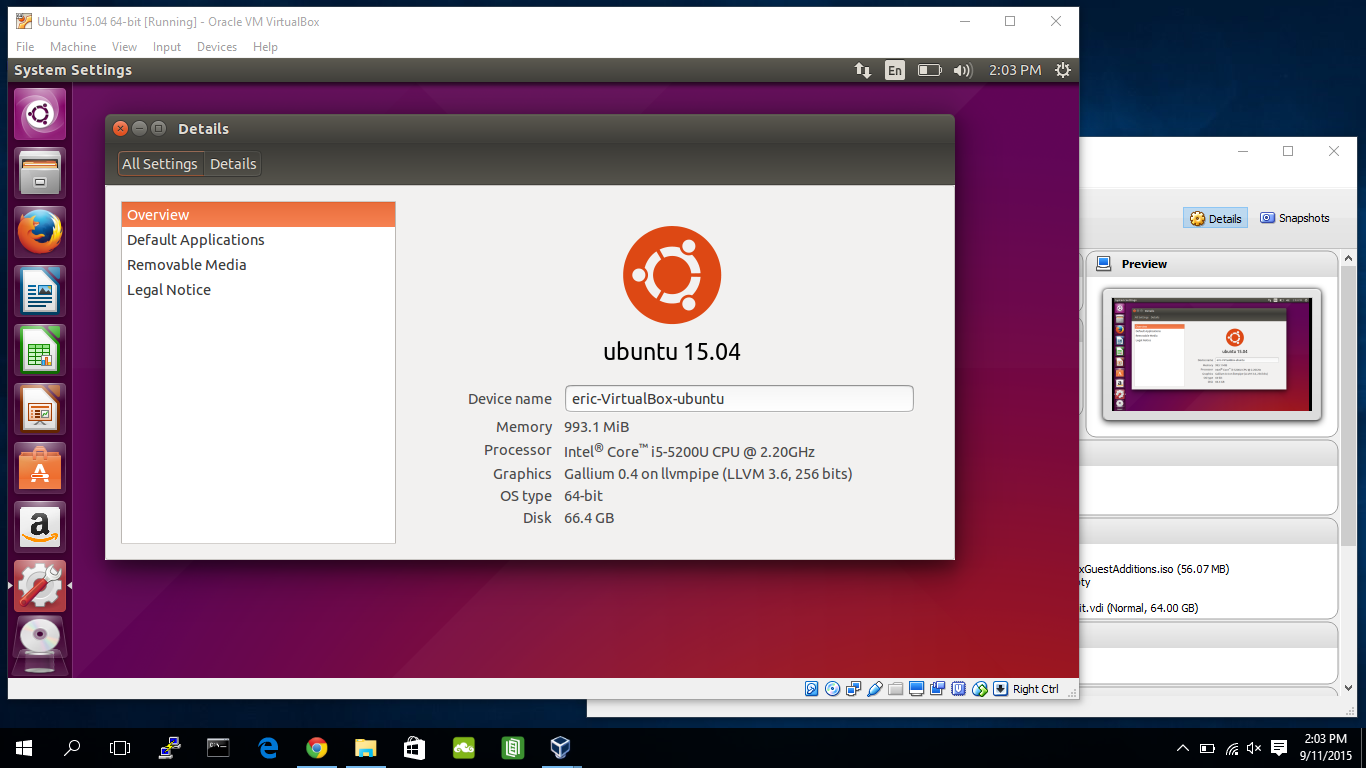
Task: Switch to Snapshots in VirtualBox Manager
Action: point(1295,218)
